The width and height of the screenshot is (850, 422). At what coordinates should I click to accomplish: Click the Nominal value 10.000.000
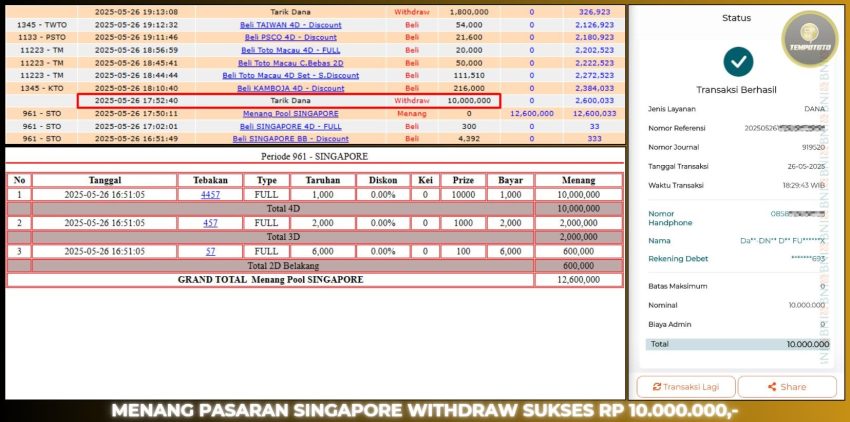807,305
